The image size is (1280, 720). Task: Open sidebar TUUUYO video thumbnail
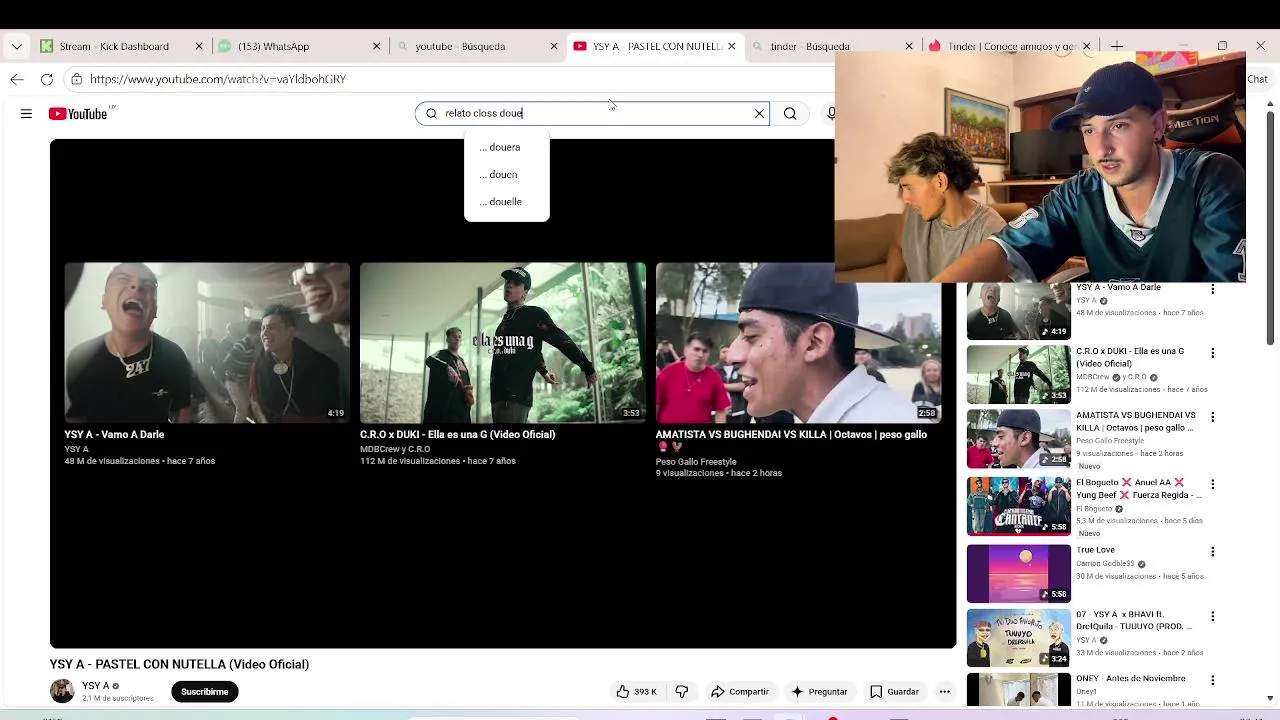[x=1018, y=637]
